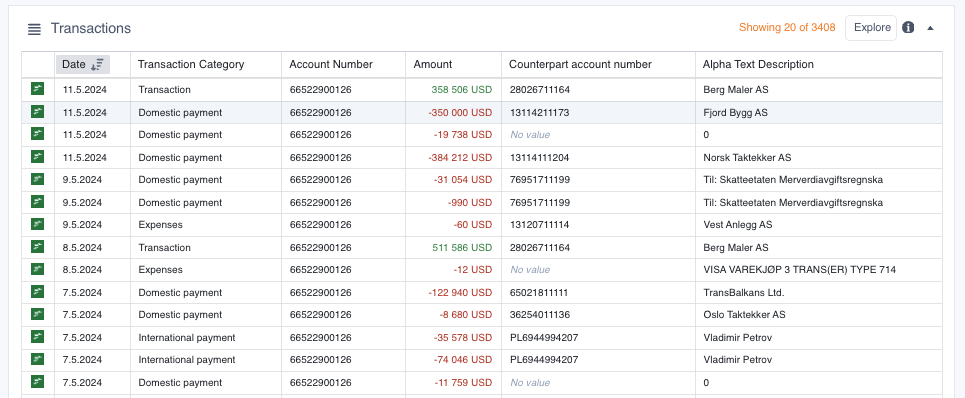965x398 pixels.
Task: Click Domestic payment on the -350 000 USD row
Action: point(180,113)
